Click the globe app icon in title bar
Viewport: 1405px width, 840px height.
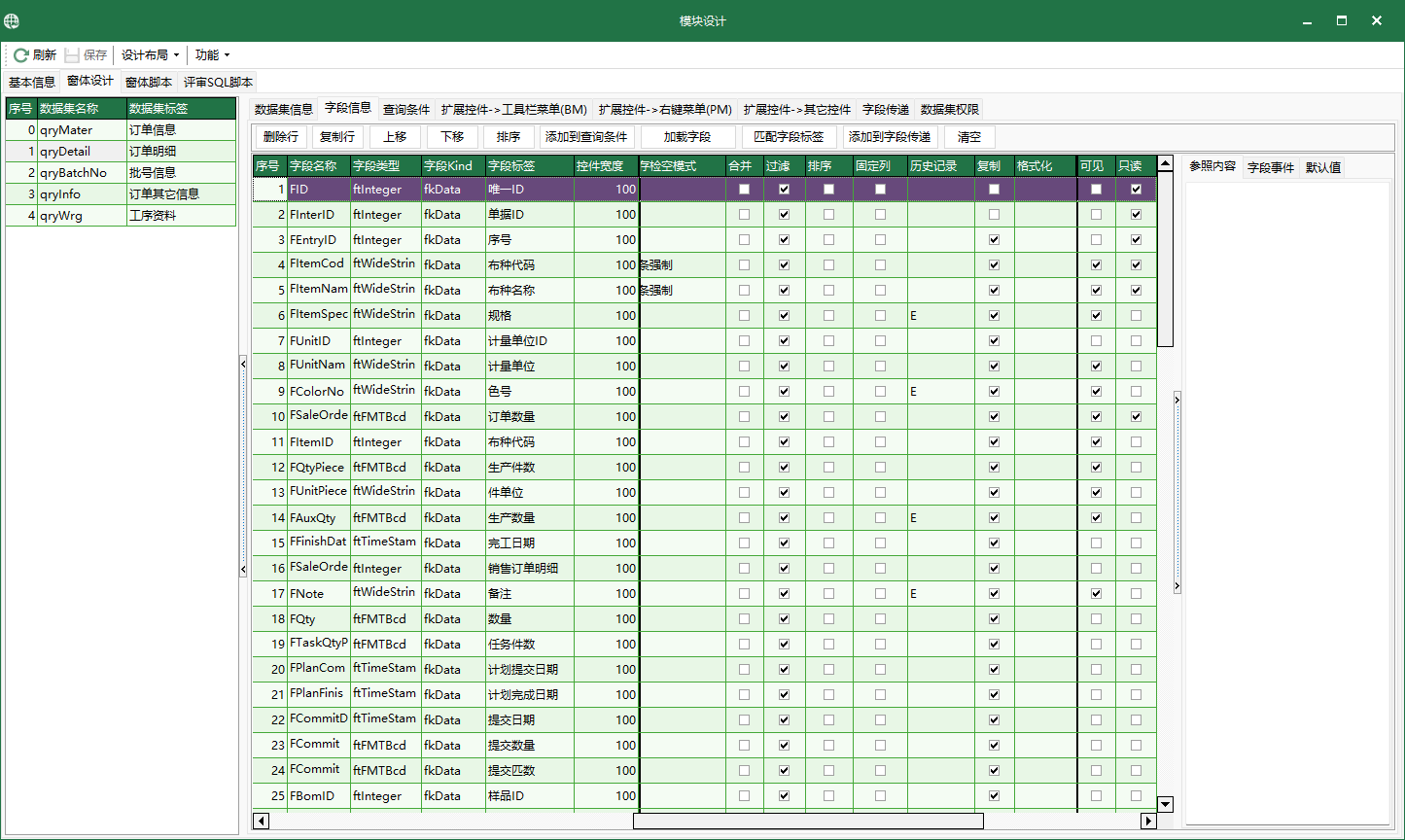point(12,21)
